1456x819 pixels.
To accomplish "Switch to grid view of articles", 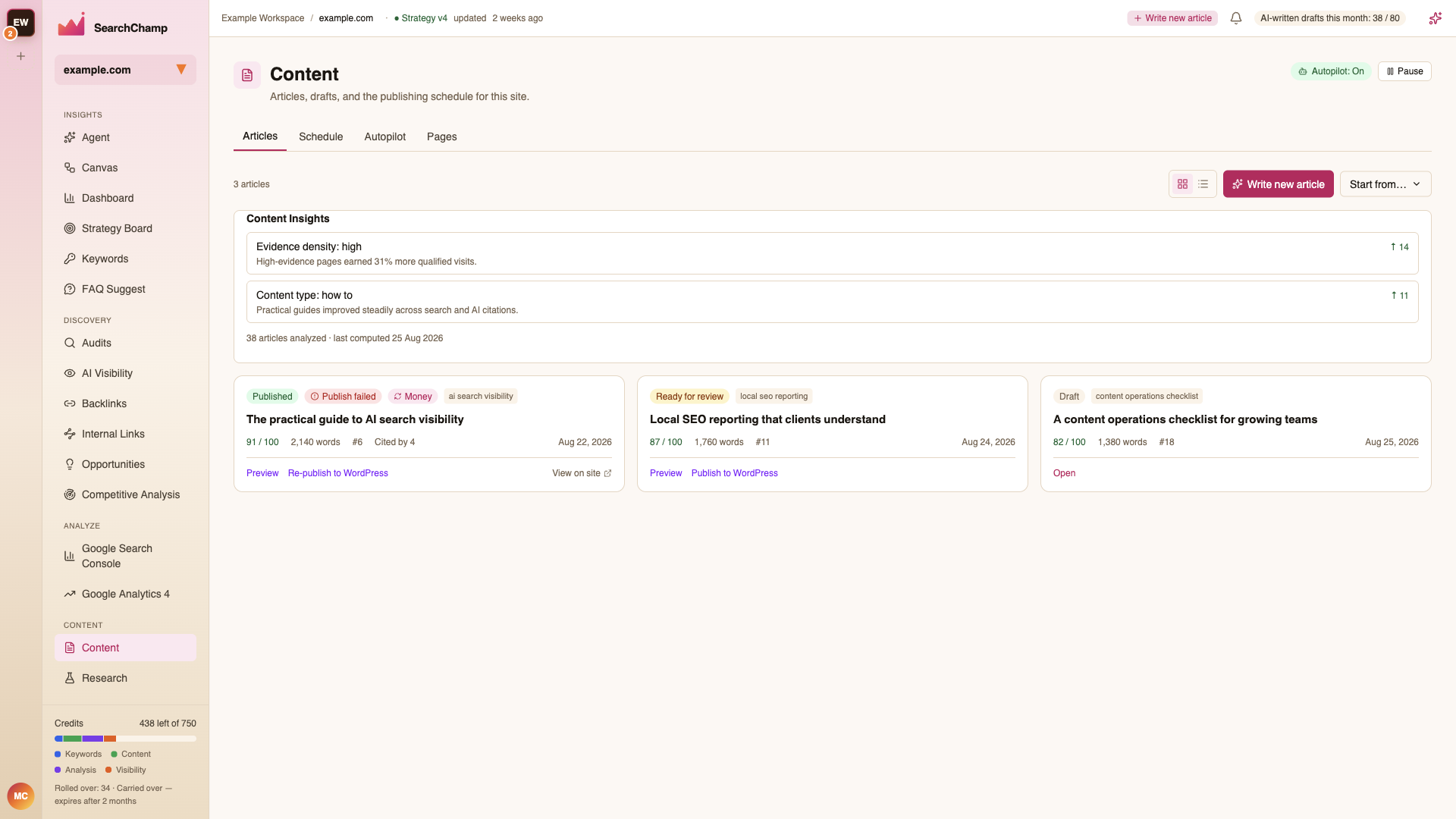I will point(1182,184).
